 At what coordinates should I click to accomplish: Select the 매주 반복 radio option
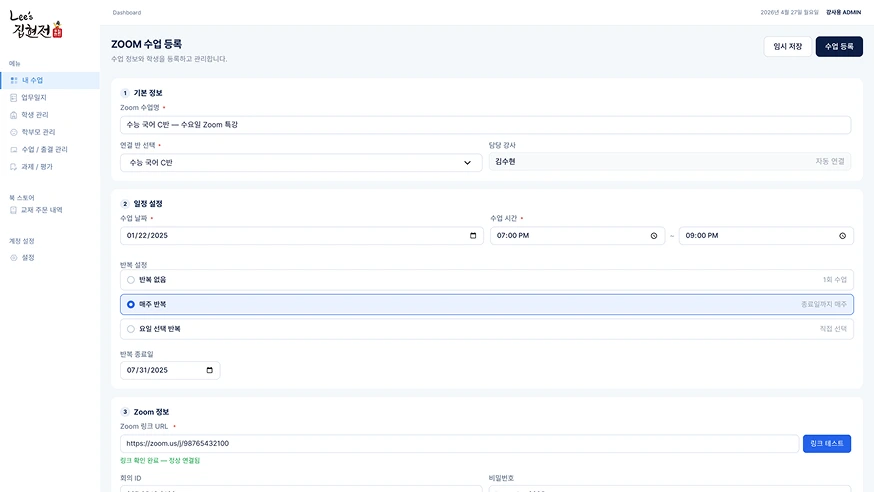[x=130, y=304]
